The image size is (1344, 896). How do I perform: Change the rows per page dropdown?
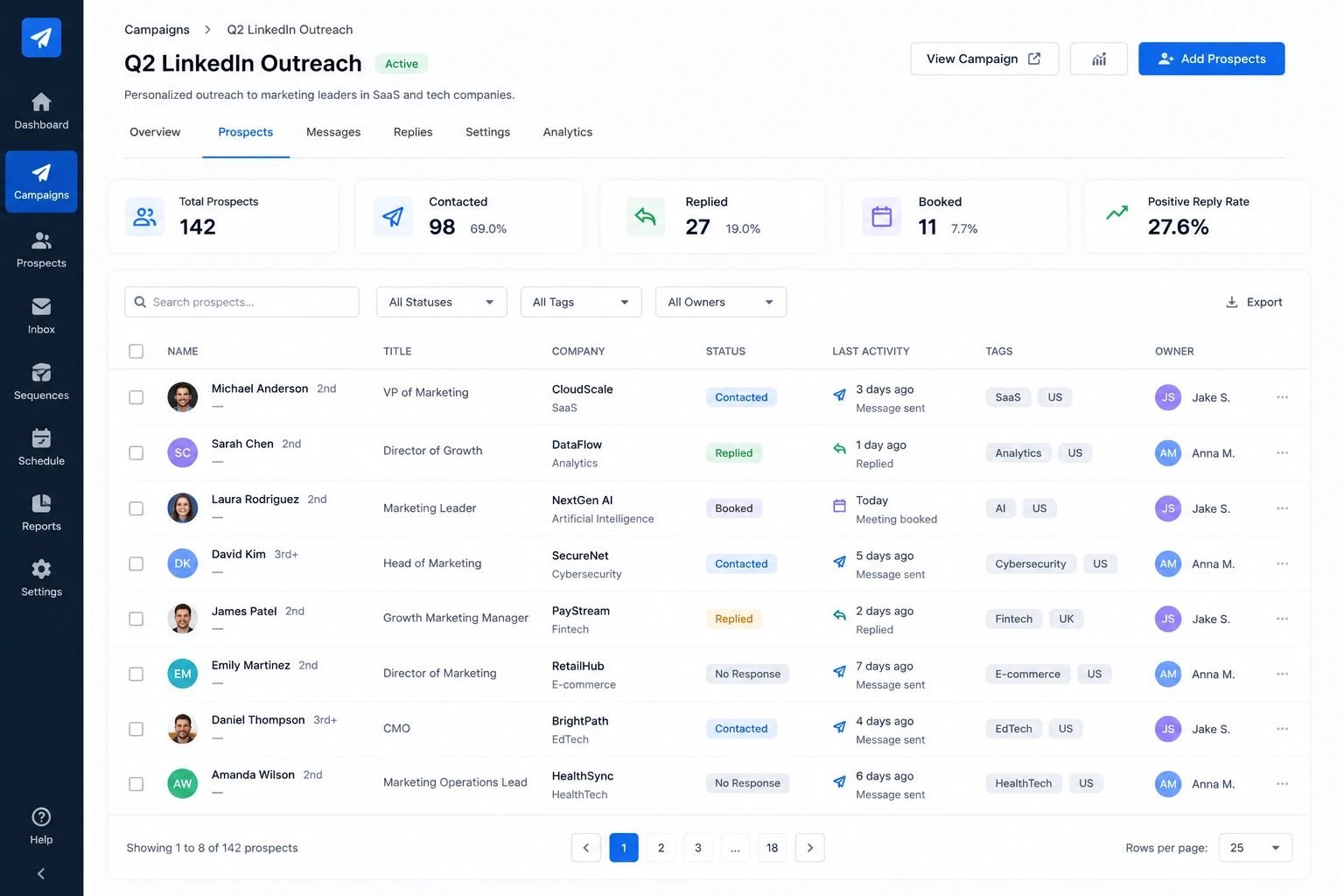[1256, 848]
